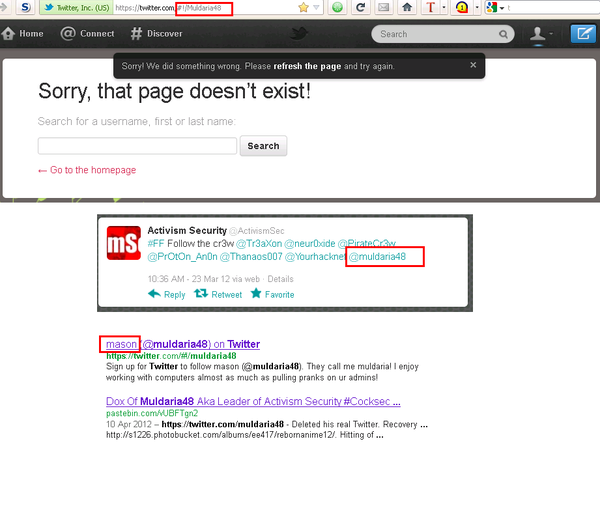
Task: Open dropdown beside yellow badge icon
Action: pyautogui.click(x=477, y=7)
